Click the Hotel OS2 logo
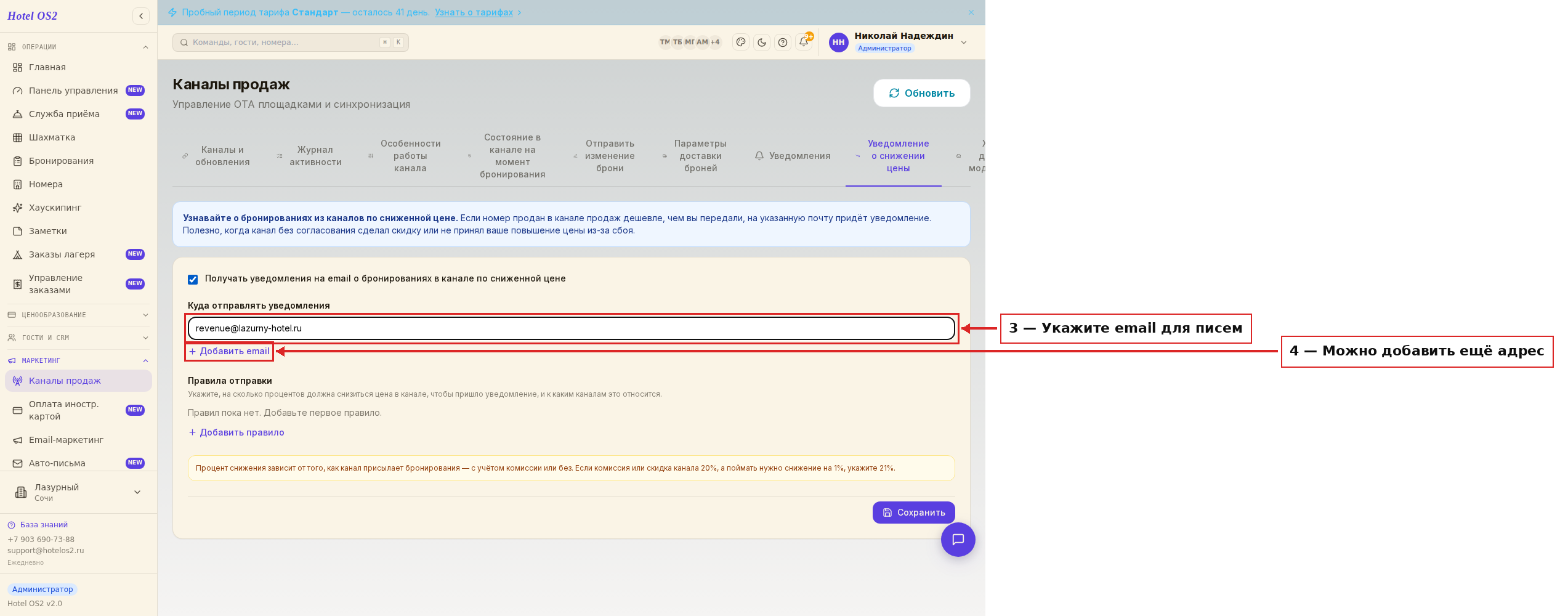The height and width of the screenshot is (616, 1568). coord(32,16)
